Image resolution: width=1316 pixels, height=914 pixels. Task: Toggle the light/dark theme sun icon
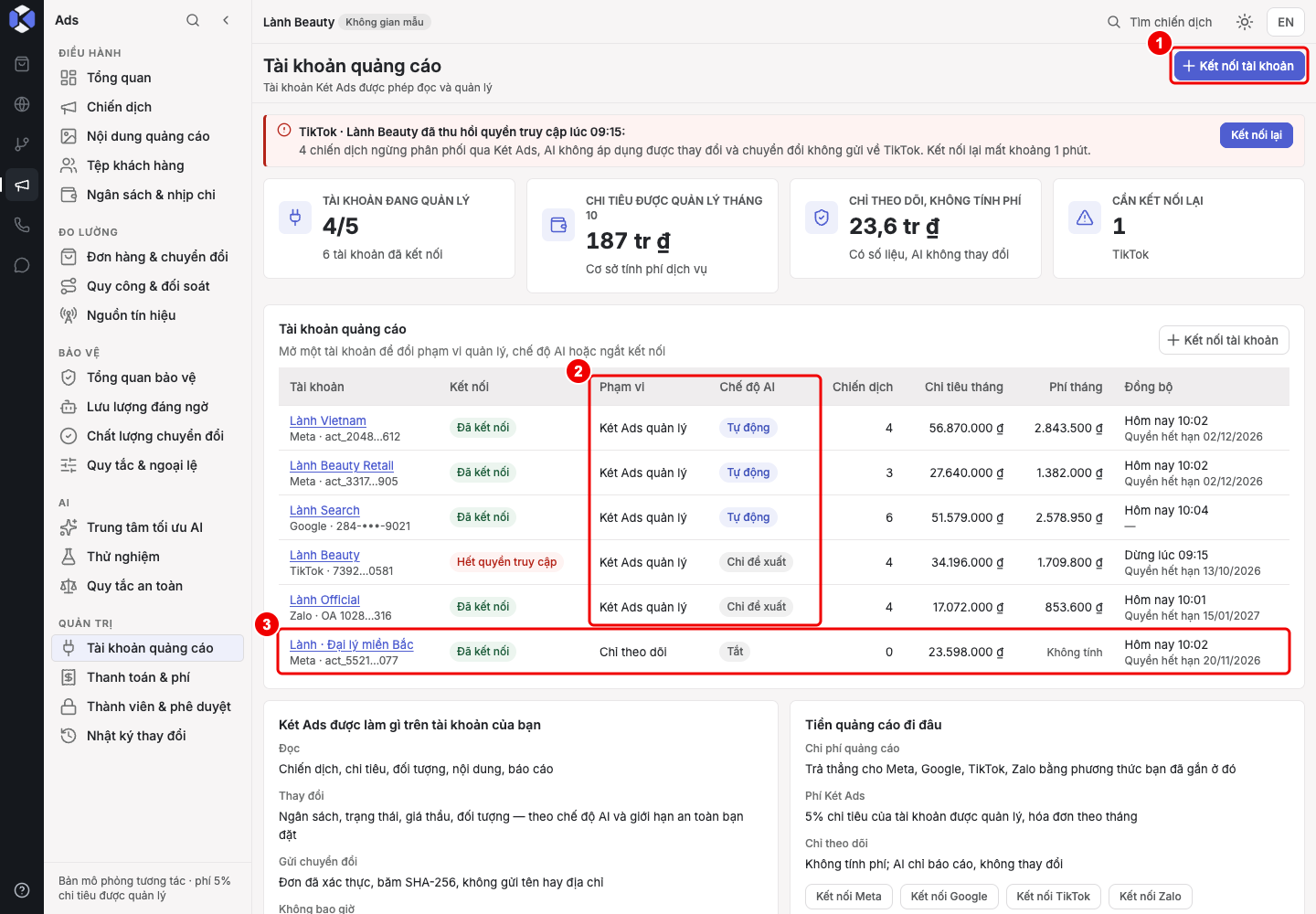pos(1245,22)
